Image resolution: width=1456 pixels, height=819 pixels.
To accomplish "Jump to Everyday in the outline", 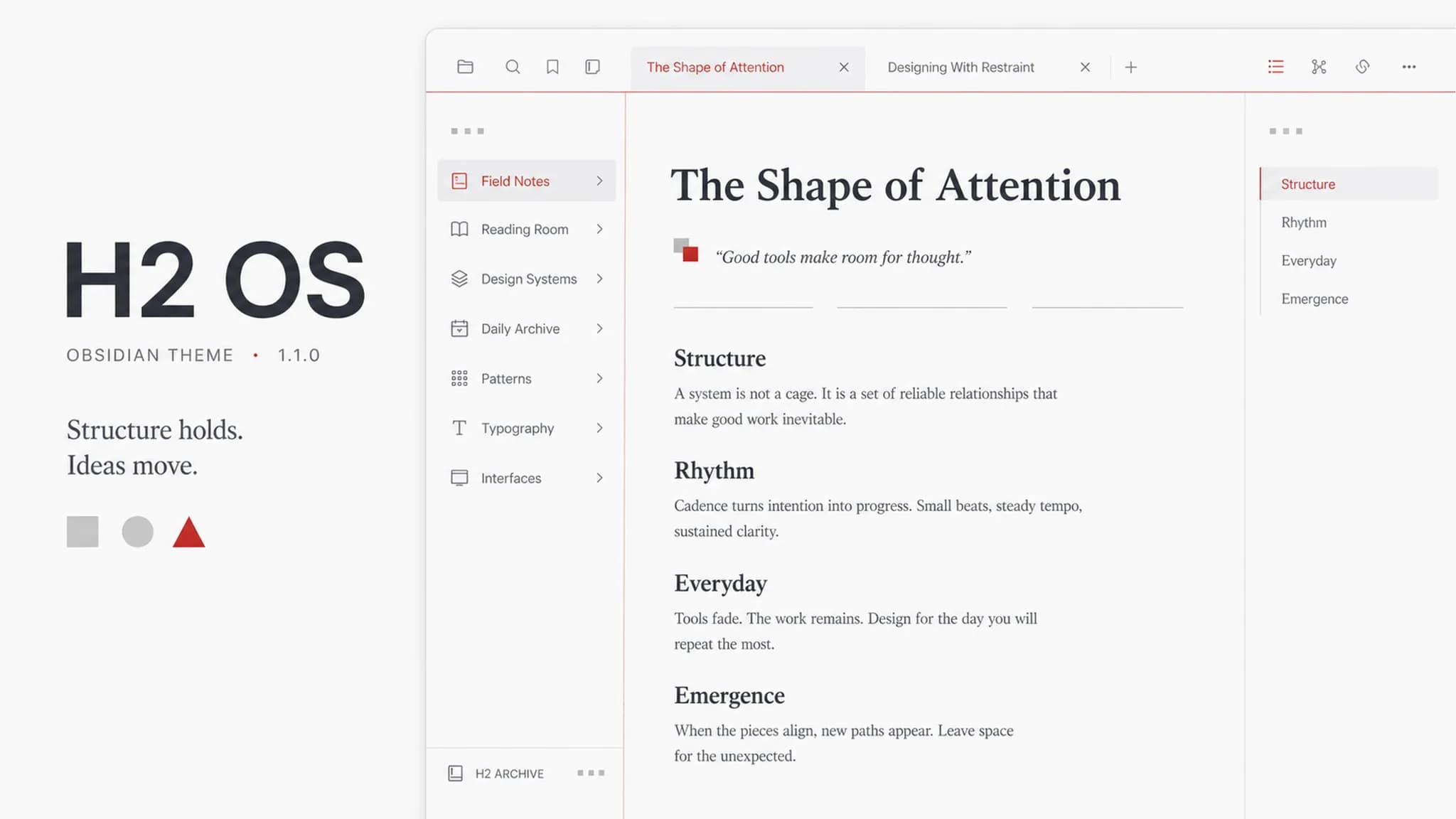I will point(1309,261).
